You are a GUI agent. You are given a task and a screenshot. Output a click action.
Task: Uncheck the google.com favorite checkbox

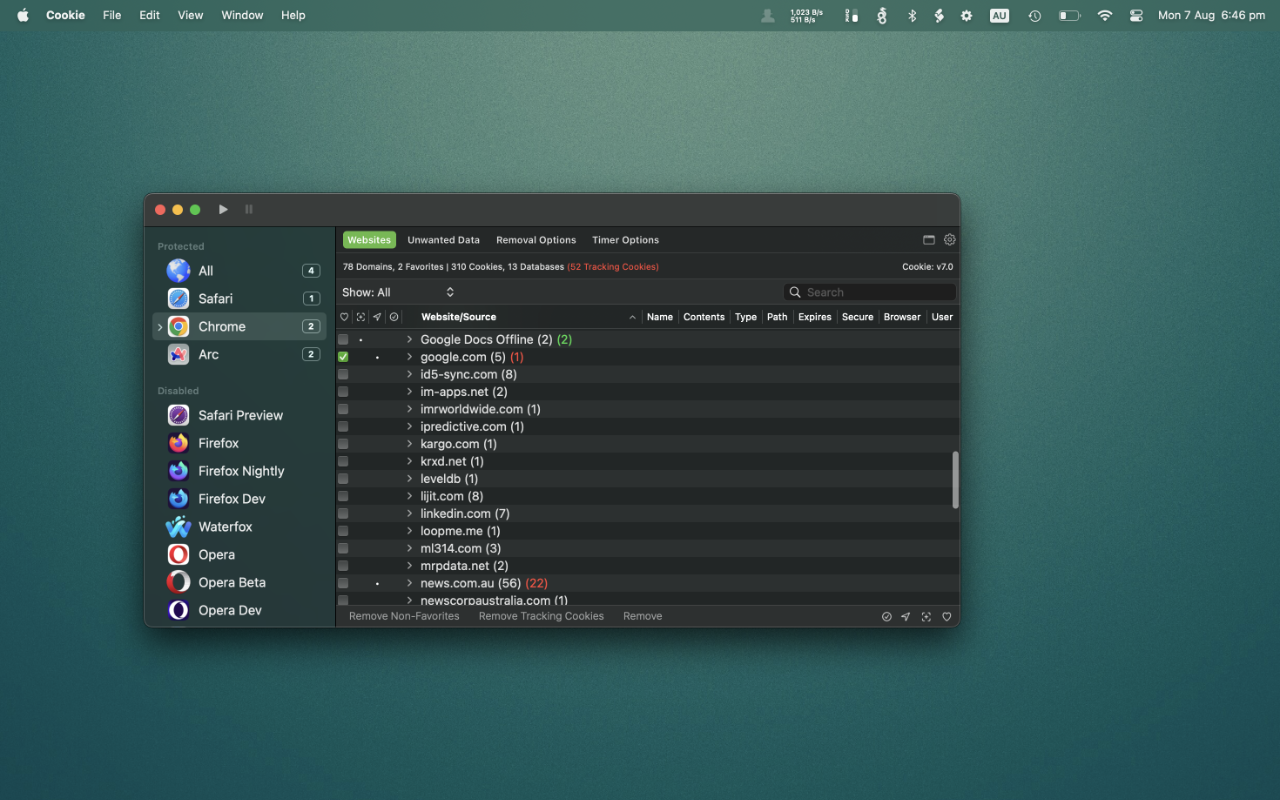343,357
